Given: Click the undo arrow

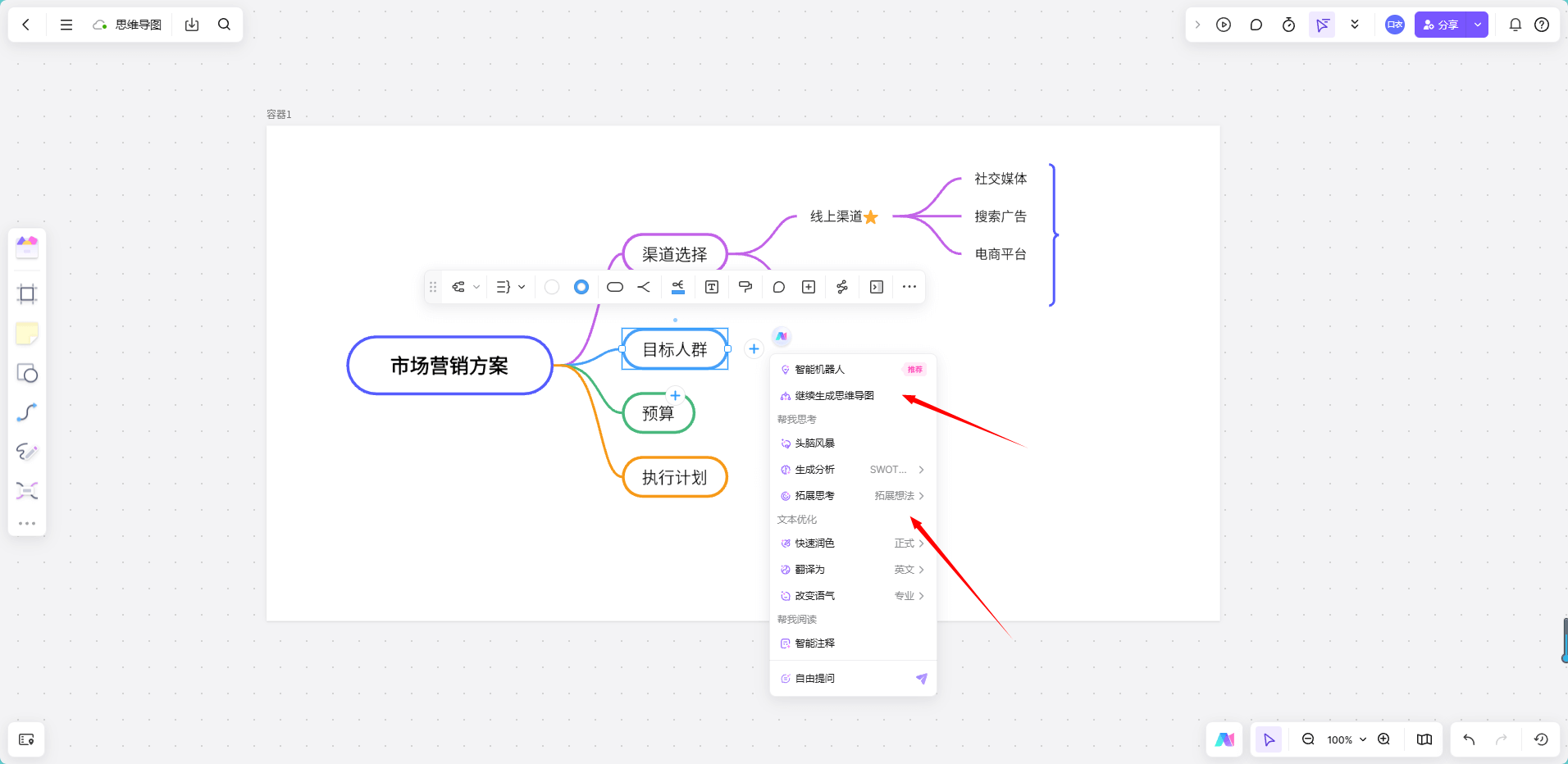Looking at the screenshot, I should [1469, 739].
